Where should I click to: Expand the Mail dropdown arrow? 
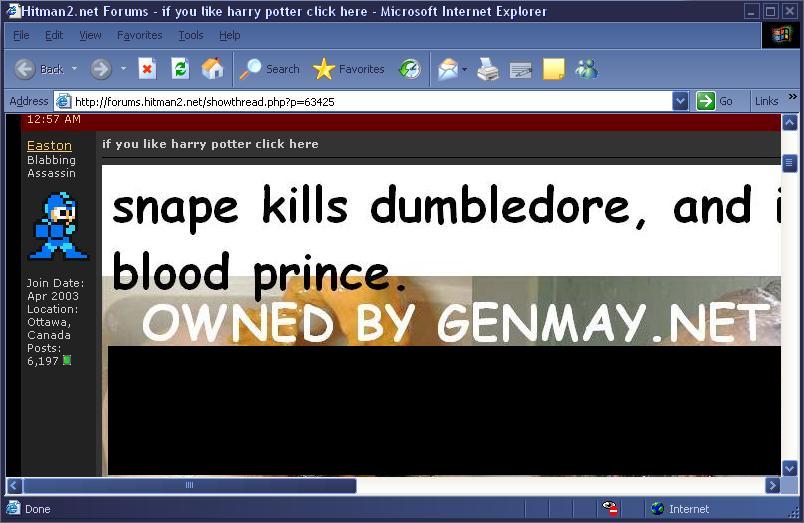(465, 69)
